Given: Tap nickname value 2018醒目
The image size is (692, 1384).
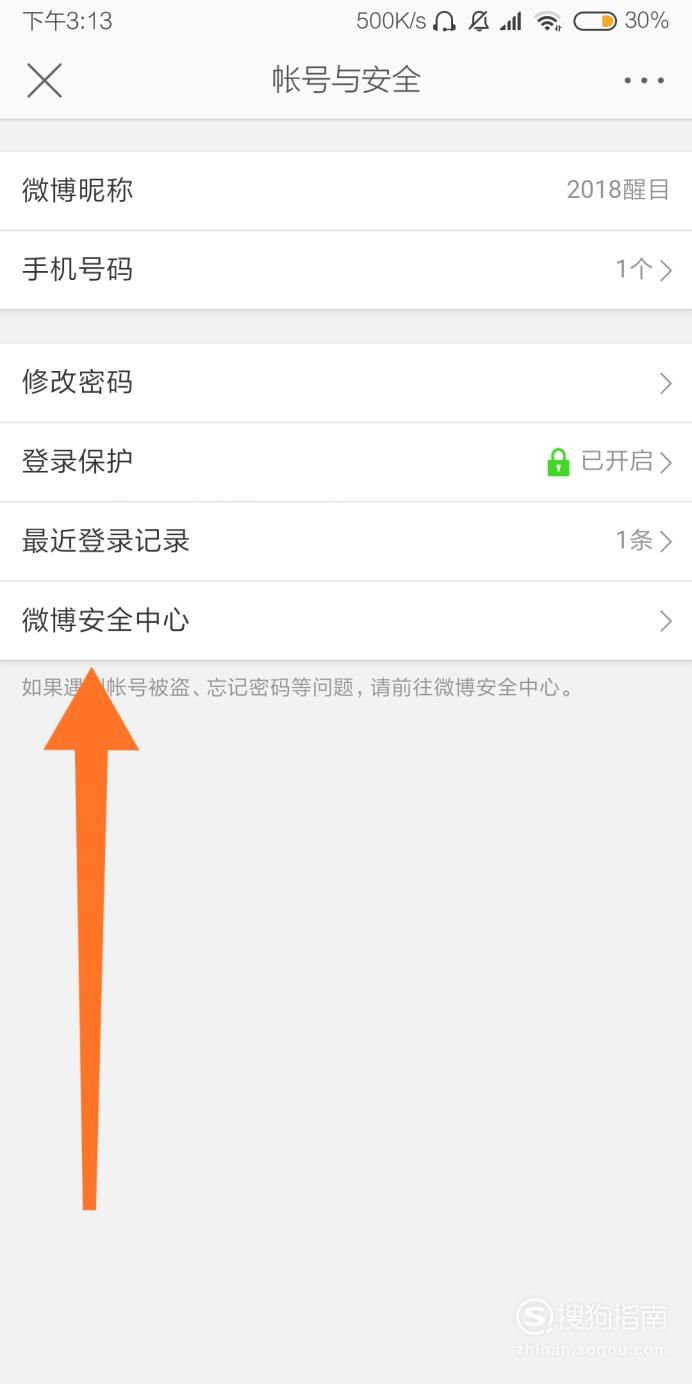Looking at the screenshot, I should click(x=618, y=190).
